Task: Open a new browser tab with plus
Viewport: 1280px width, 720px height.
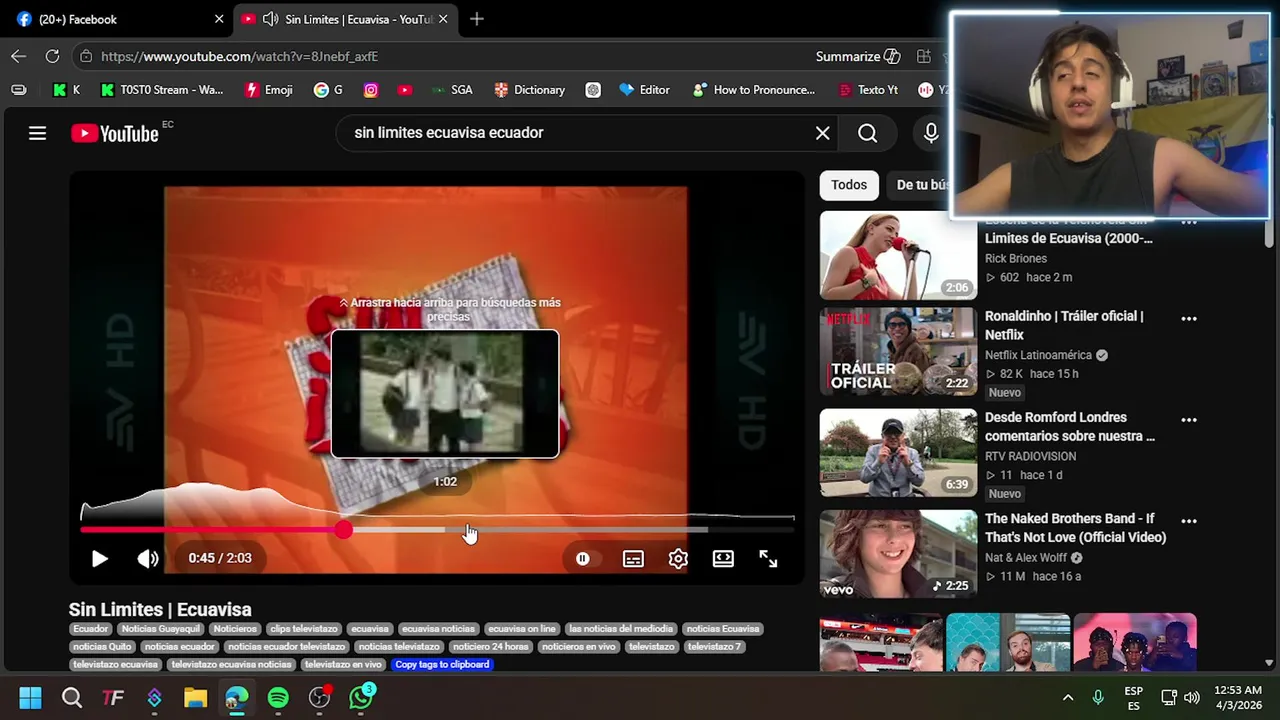Action: [477, 19]
